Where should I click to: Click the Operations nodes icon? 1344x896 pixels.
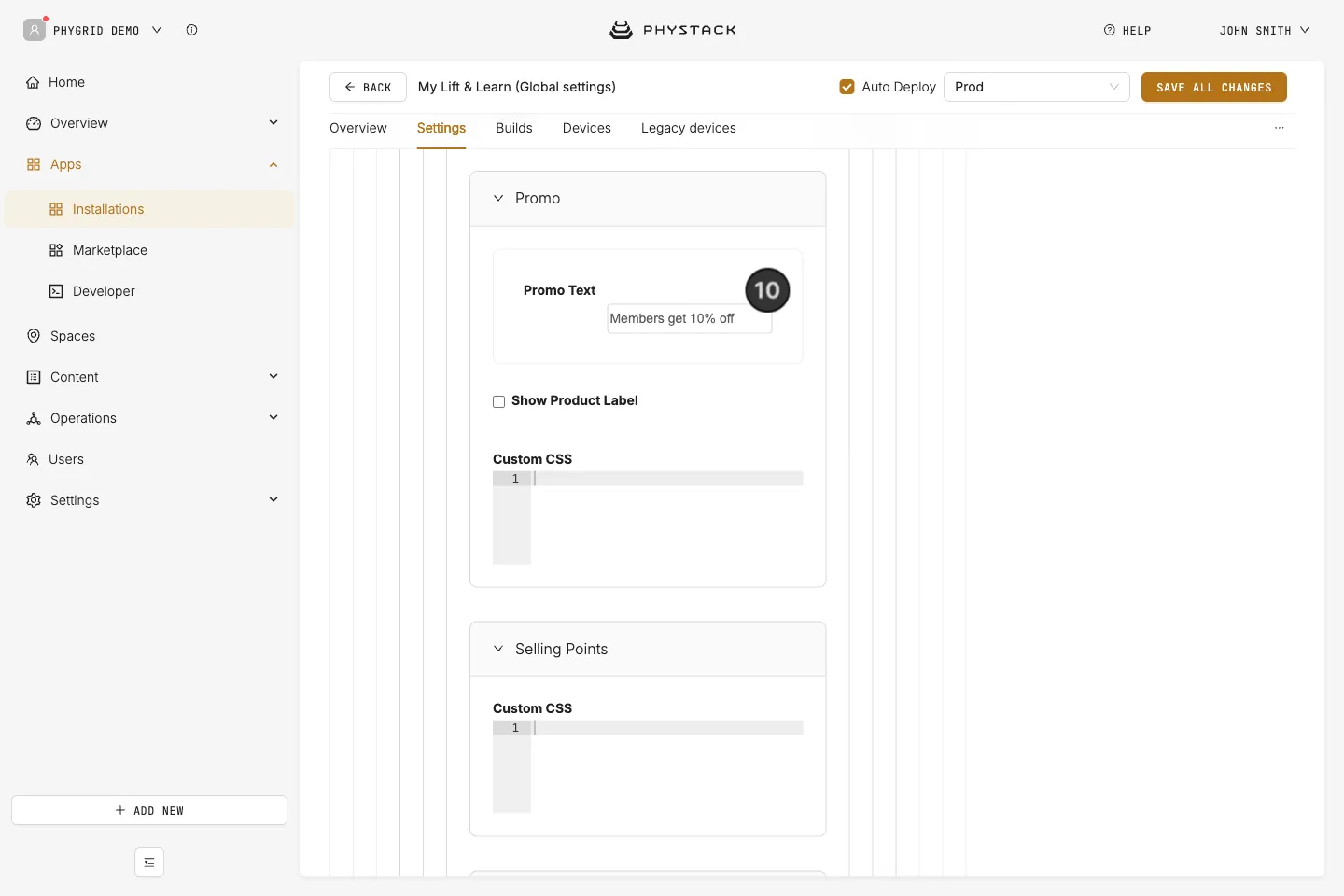pyautogui.click(x=34, y=418)
